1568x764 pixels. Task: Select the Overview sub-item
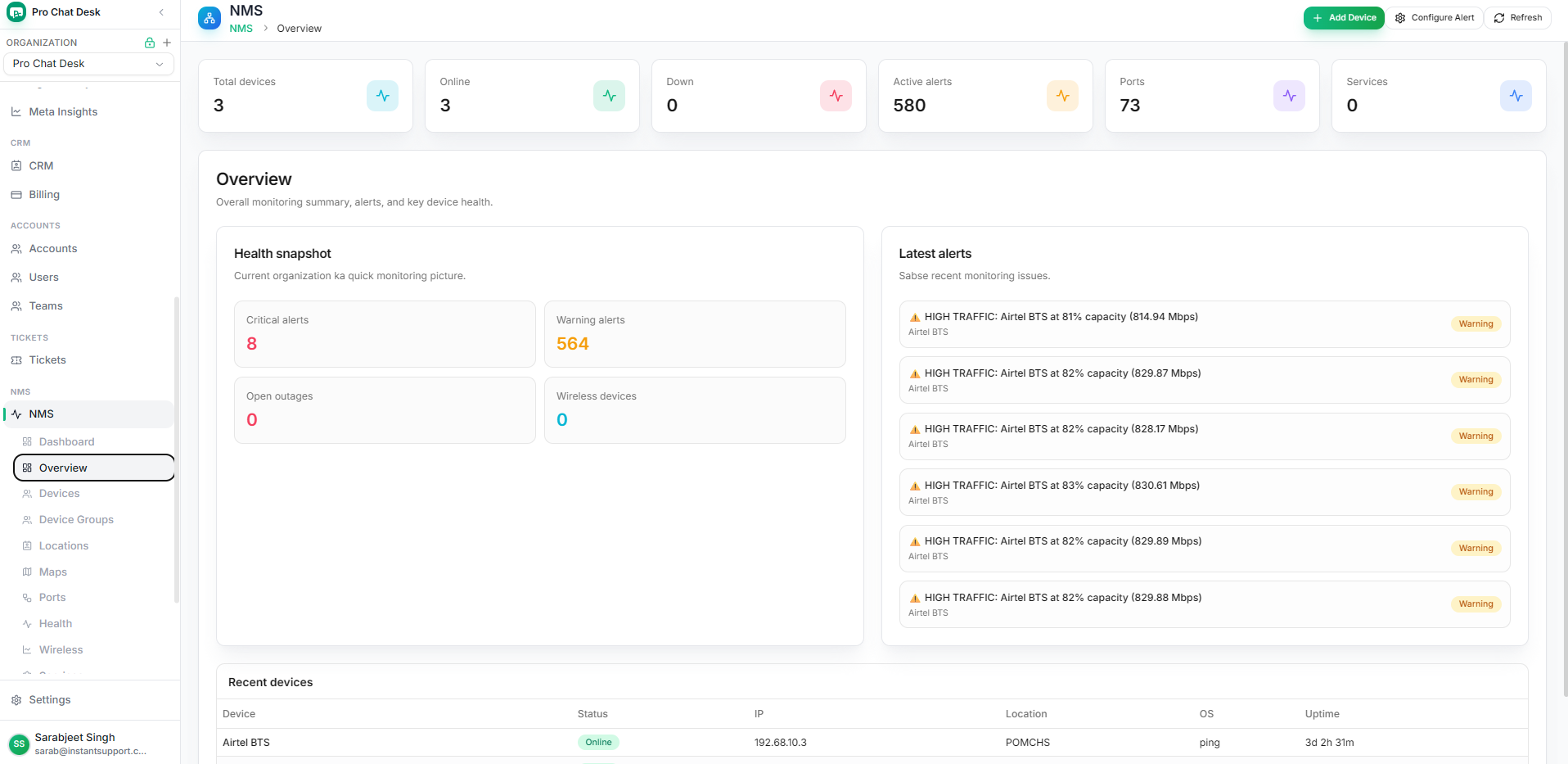coord(94,468)
